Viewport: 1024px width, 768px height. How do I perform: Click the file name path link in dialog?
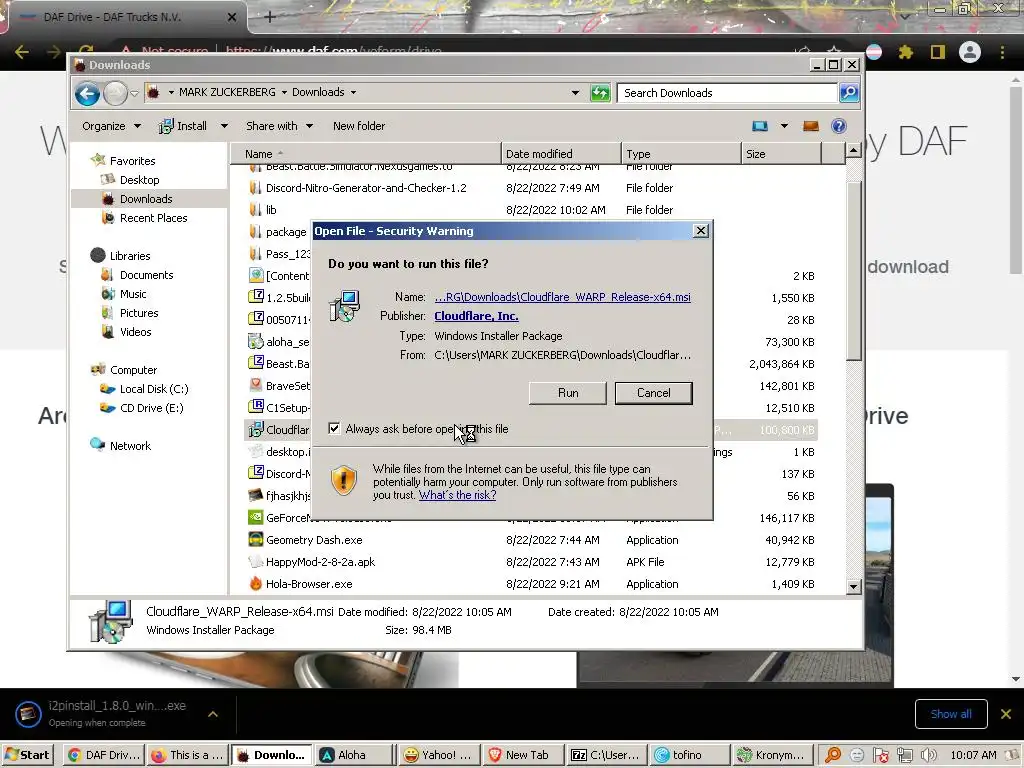pos(562,297)
